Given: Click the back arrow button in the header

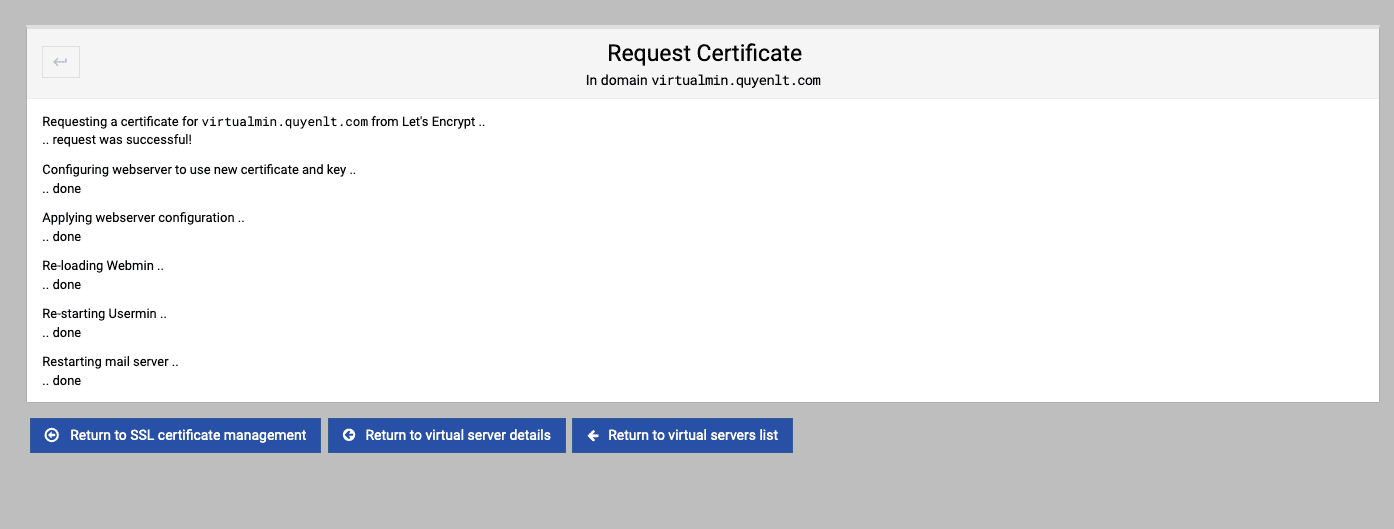Looking at the screenshot, I should coord(60,62).
